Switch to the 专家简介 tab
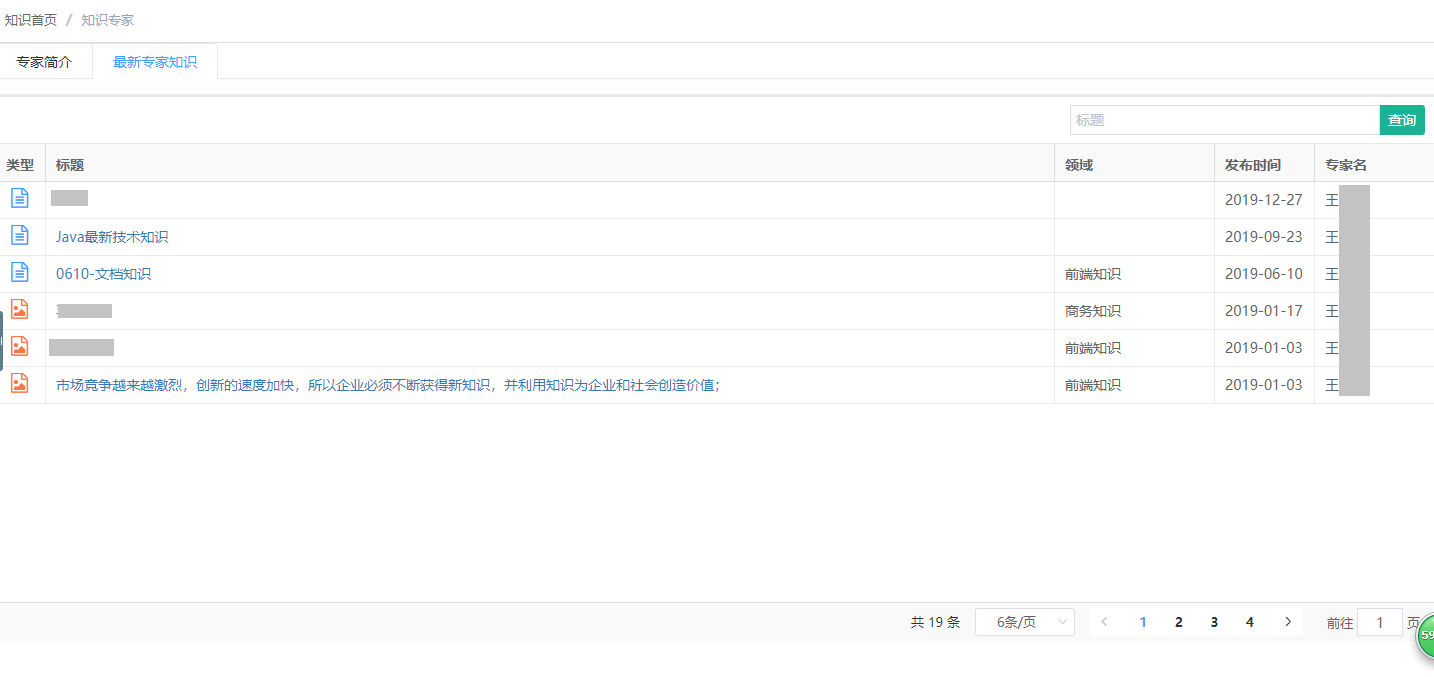The height and width of the screenshot is (677, 1434). coord(44,62)
